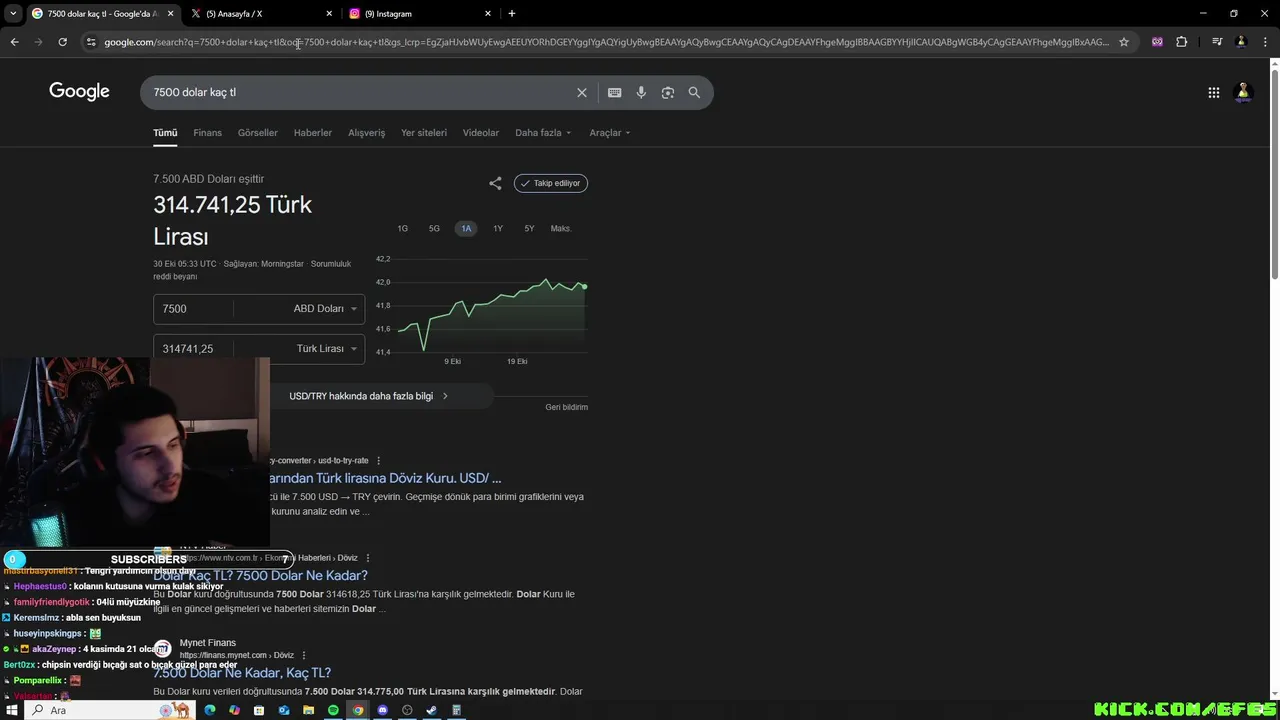Switch to the Instagram browser tab
The width and height of the screenshot is (1280, 720).
click(420, 13)
